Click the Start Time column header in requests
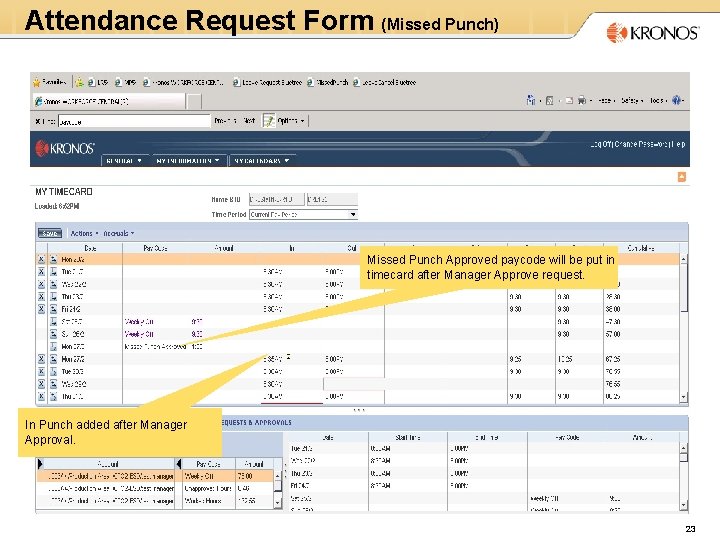 click(x=408, y=438)
